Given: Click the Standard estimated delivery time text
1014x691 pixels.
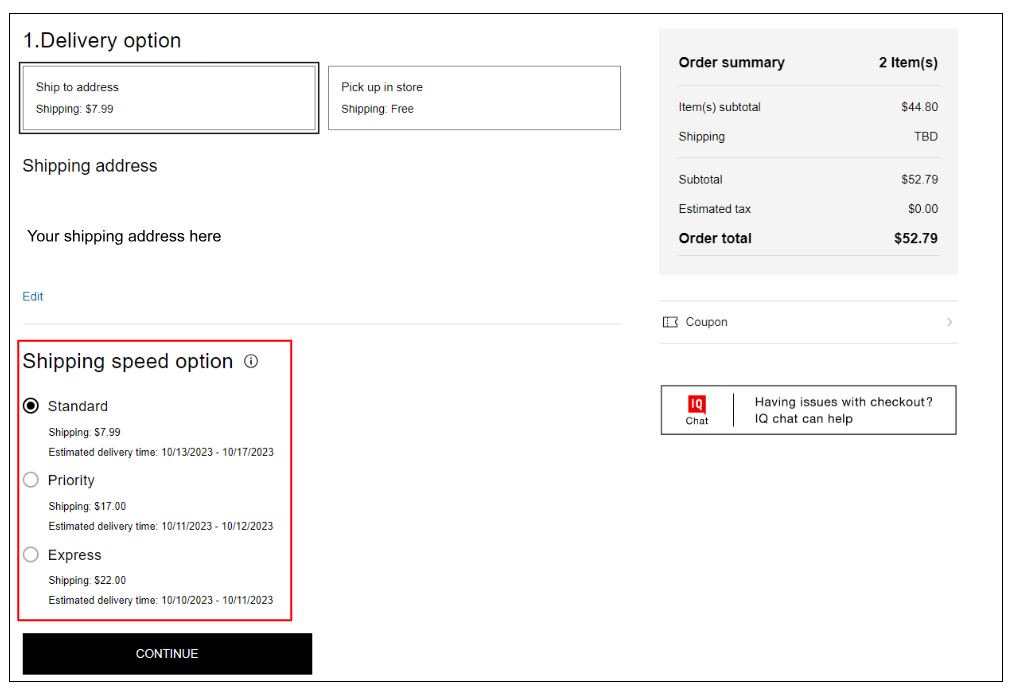Looking at the screenshot, I should [x=161, y=452].
